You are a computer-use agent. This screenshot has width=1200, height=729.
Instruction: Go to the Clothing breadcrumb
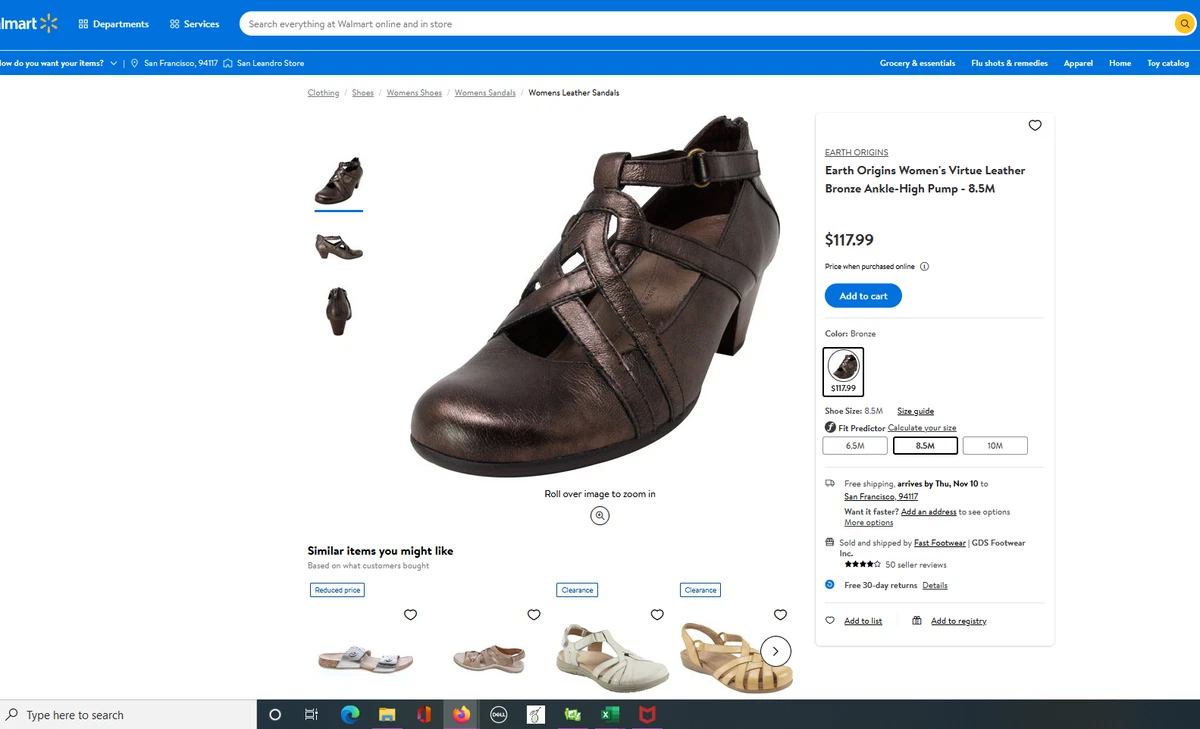[x=323, y=93]
